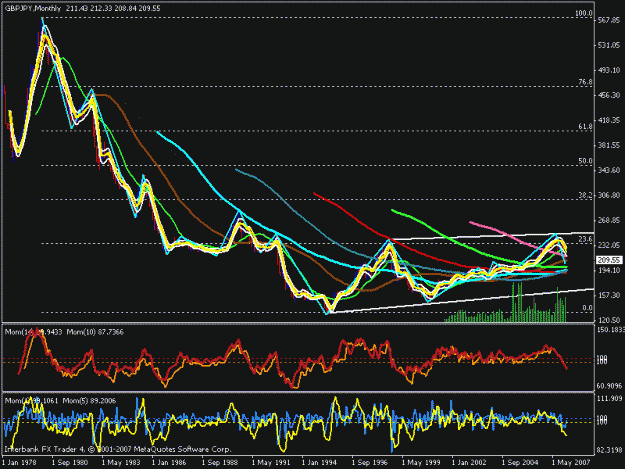Click the 418.35 price axis value

(x=609, y=120)
